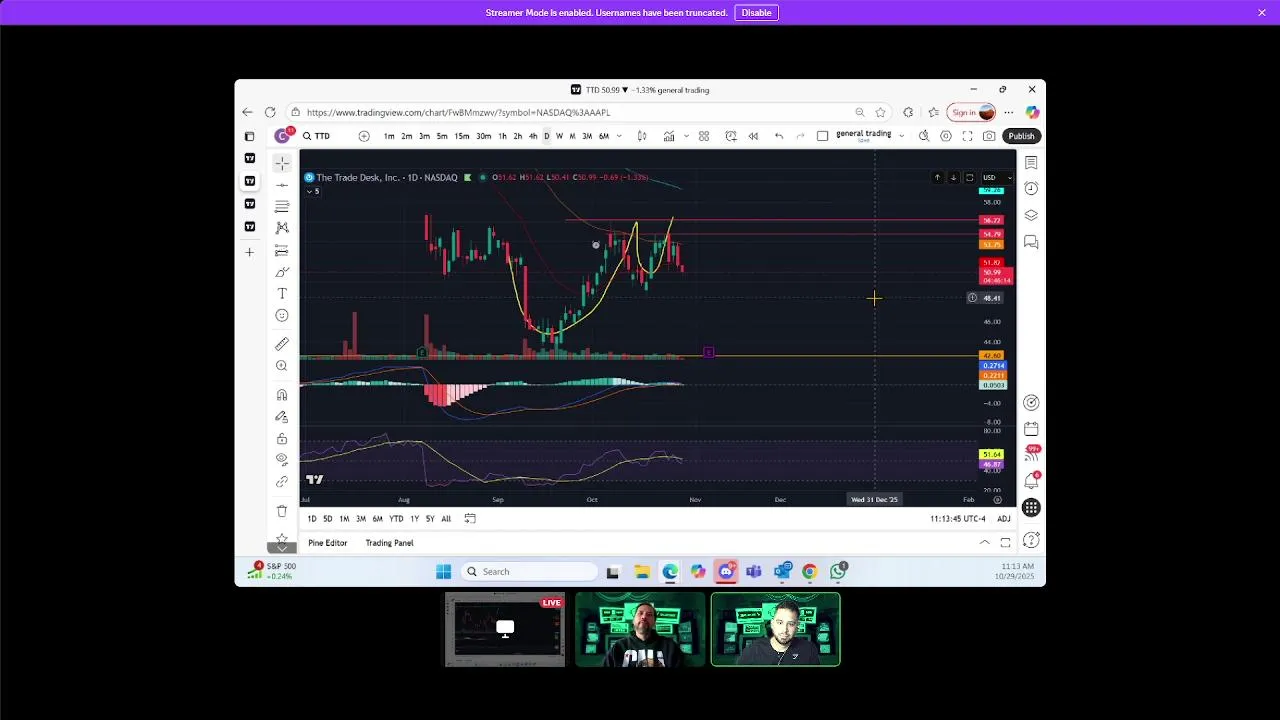This screenshot has height=720, width=1280.
Task: Open the go to date calendar icon
Action: point(470,519)
